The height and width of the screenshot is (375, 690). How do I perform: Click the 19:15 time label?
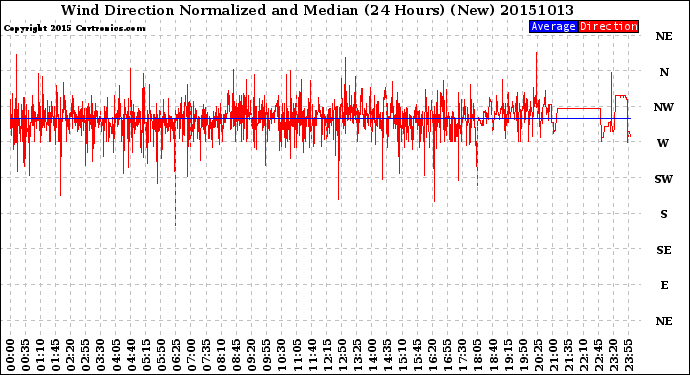pos(508,355)
